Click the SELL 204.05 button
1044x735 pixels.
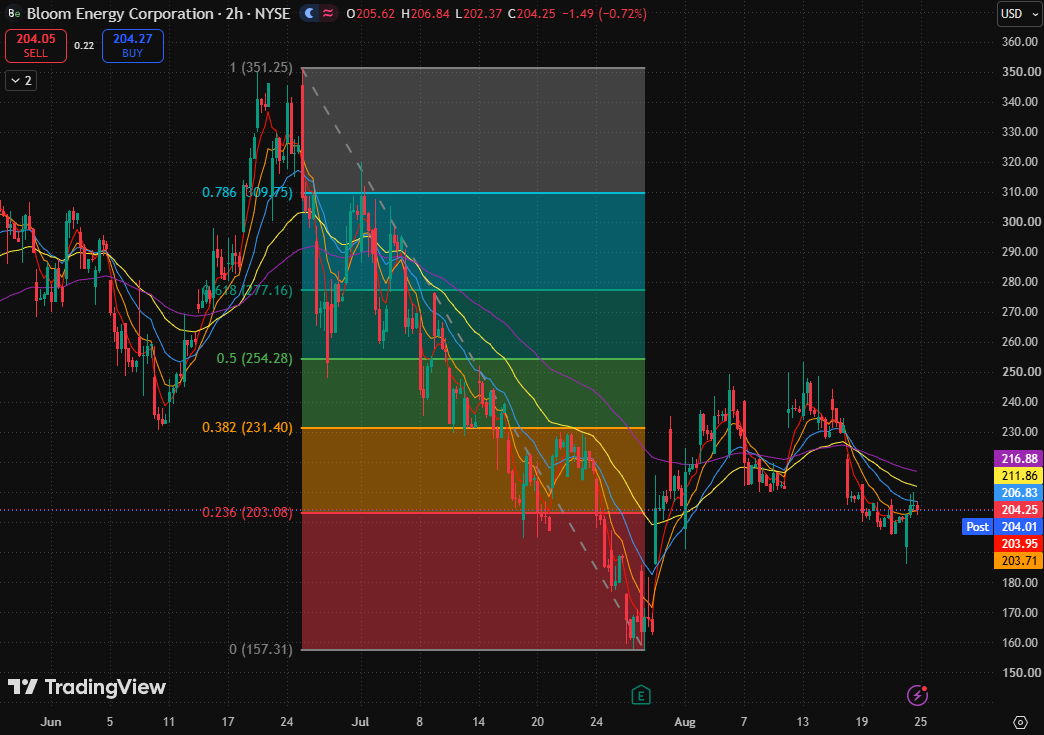(36, 46)
